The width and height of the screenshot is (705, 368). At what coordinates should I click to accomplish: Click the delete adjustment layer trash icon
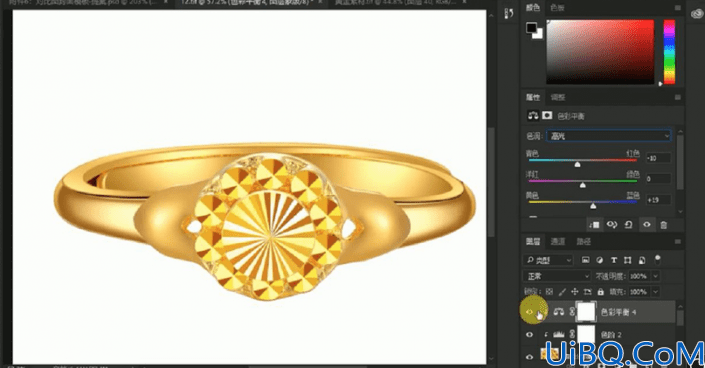664,224
